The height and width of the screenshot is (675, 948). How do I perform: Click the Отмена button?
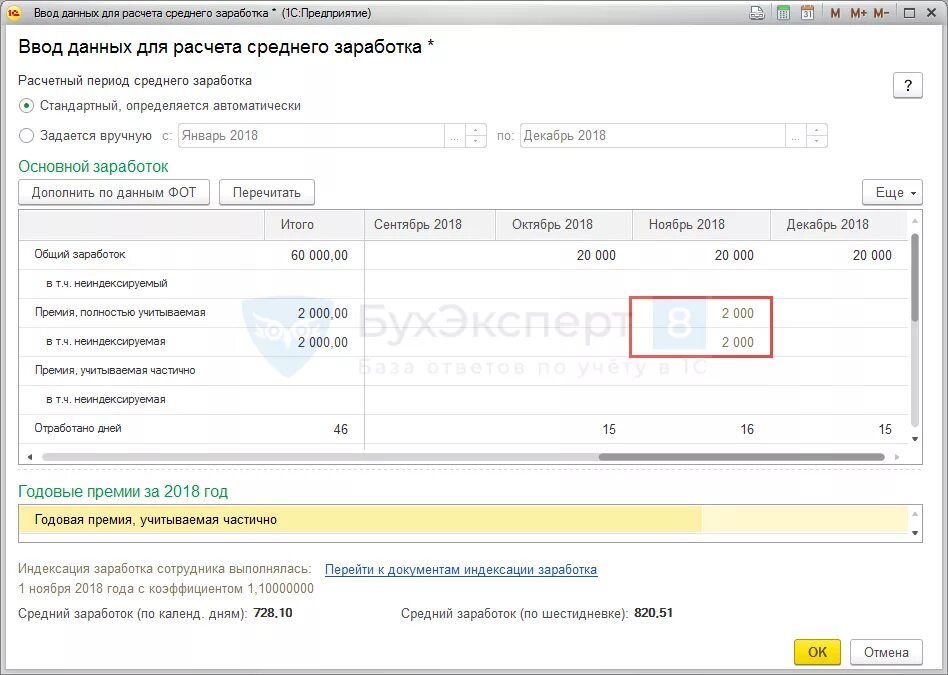click(886, 652)
